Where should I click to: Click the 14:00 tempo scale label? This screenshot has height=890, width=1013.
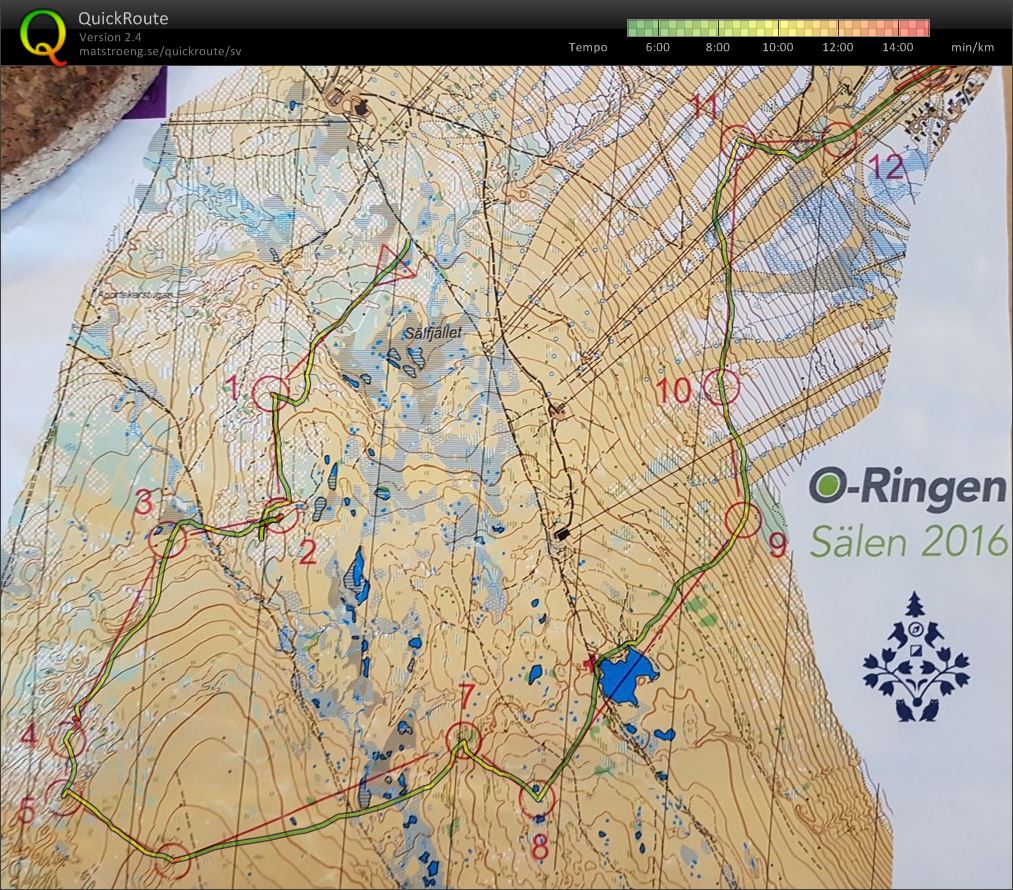coord(897,47)
